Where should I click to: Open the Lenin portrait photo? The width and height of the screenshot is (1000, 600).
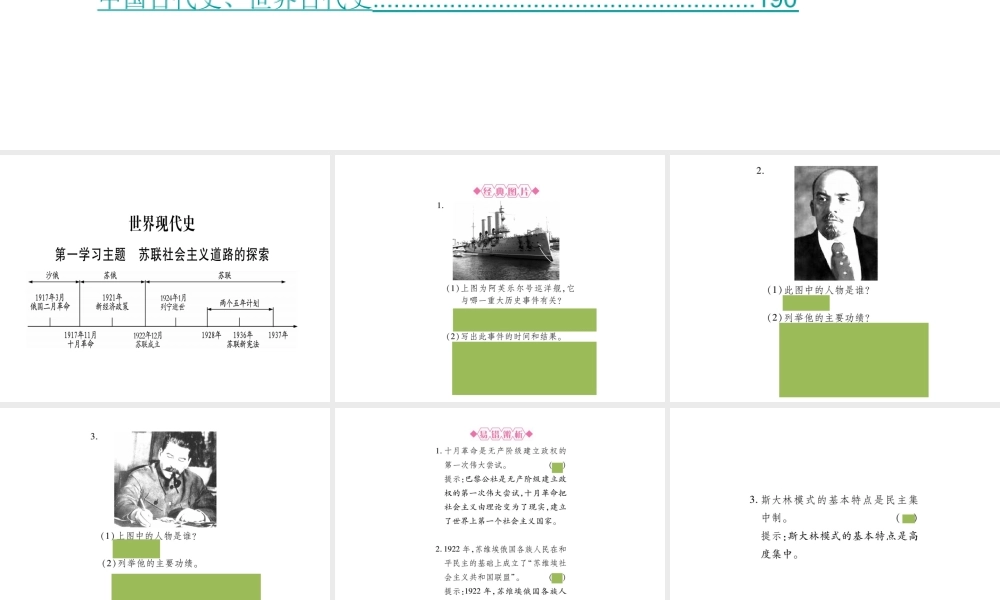(835, 223)
